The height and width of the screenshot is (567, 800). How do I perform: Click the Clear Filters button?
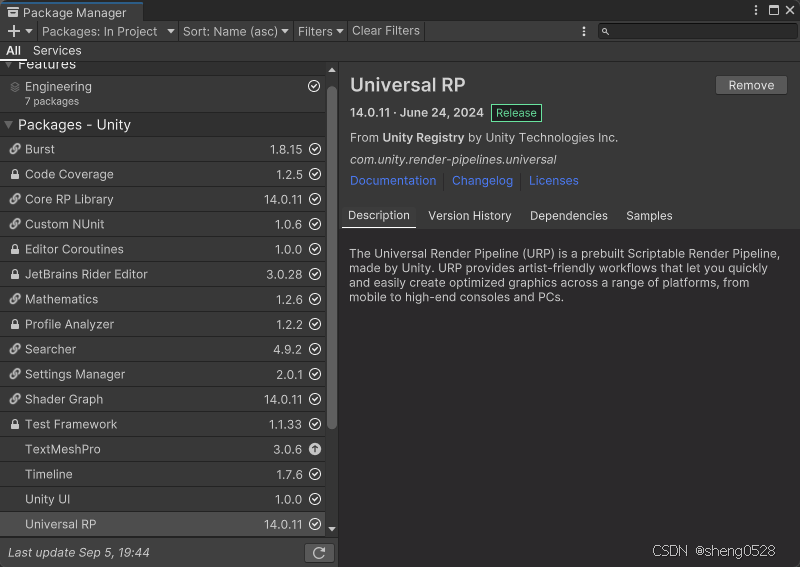[x=386, y=31]
